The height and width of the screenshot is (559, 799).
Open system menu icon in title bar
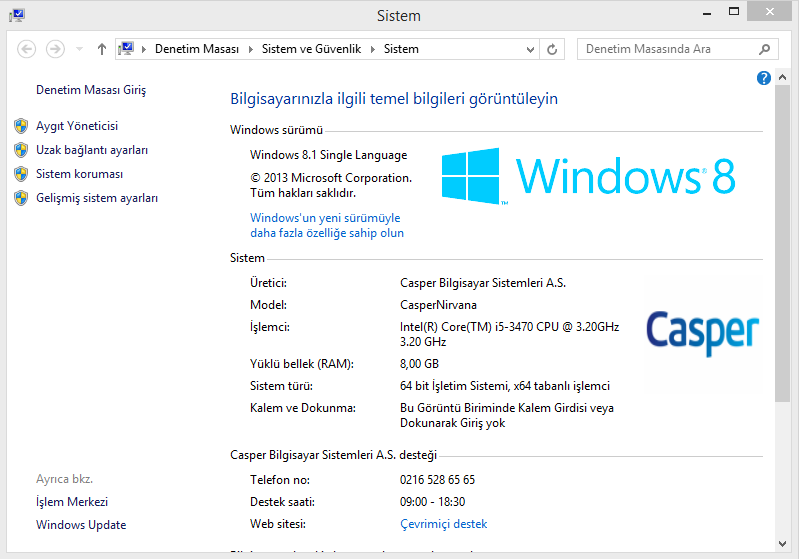point(15,15)
